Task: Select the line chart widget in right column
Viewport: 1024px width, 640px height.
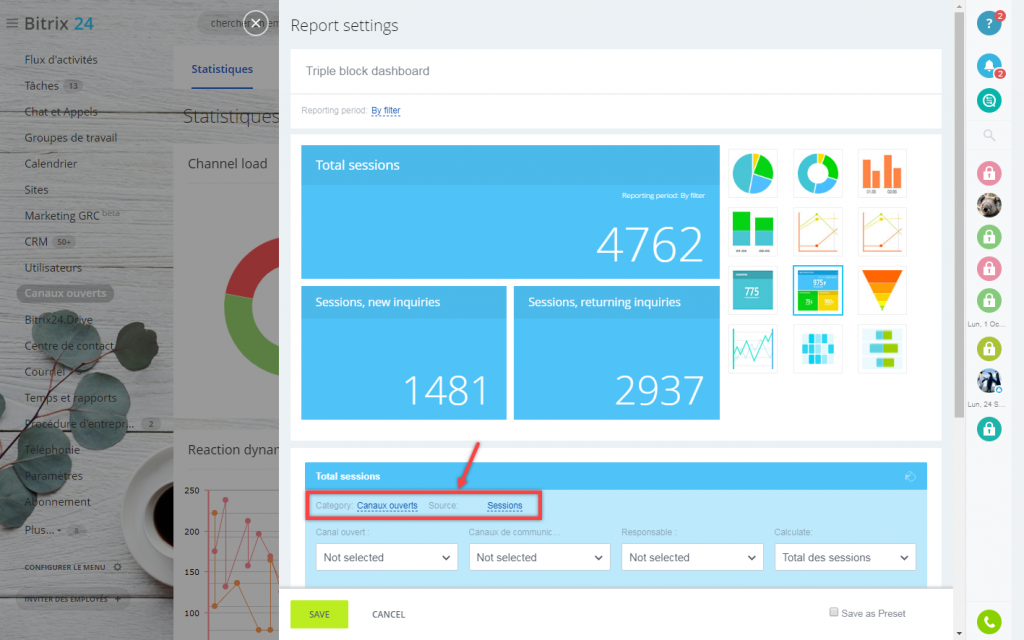Action: click(x=882, y=232)
